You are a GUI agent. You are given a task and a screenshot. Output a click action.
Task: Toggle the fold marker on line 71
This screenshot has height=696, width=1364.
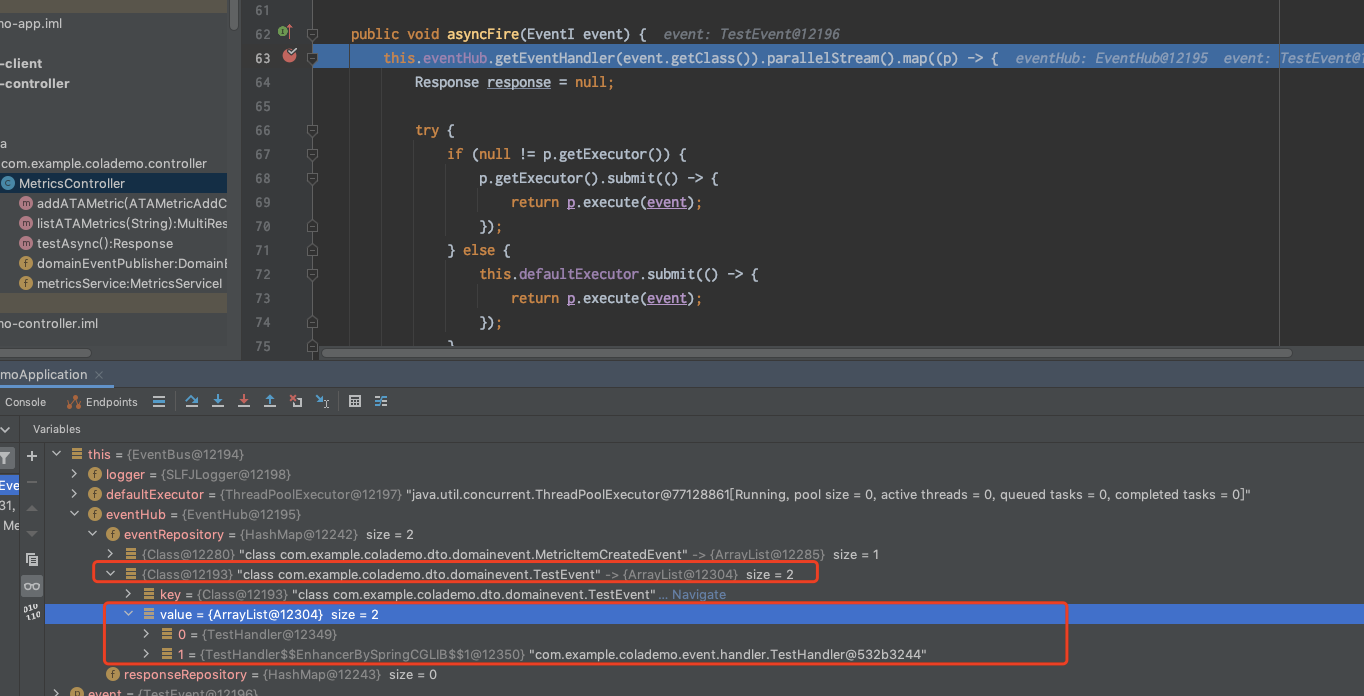click(312, 250)
